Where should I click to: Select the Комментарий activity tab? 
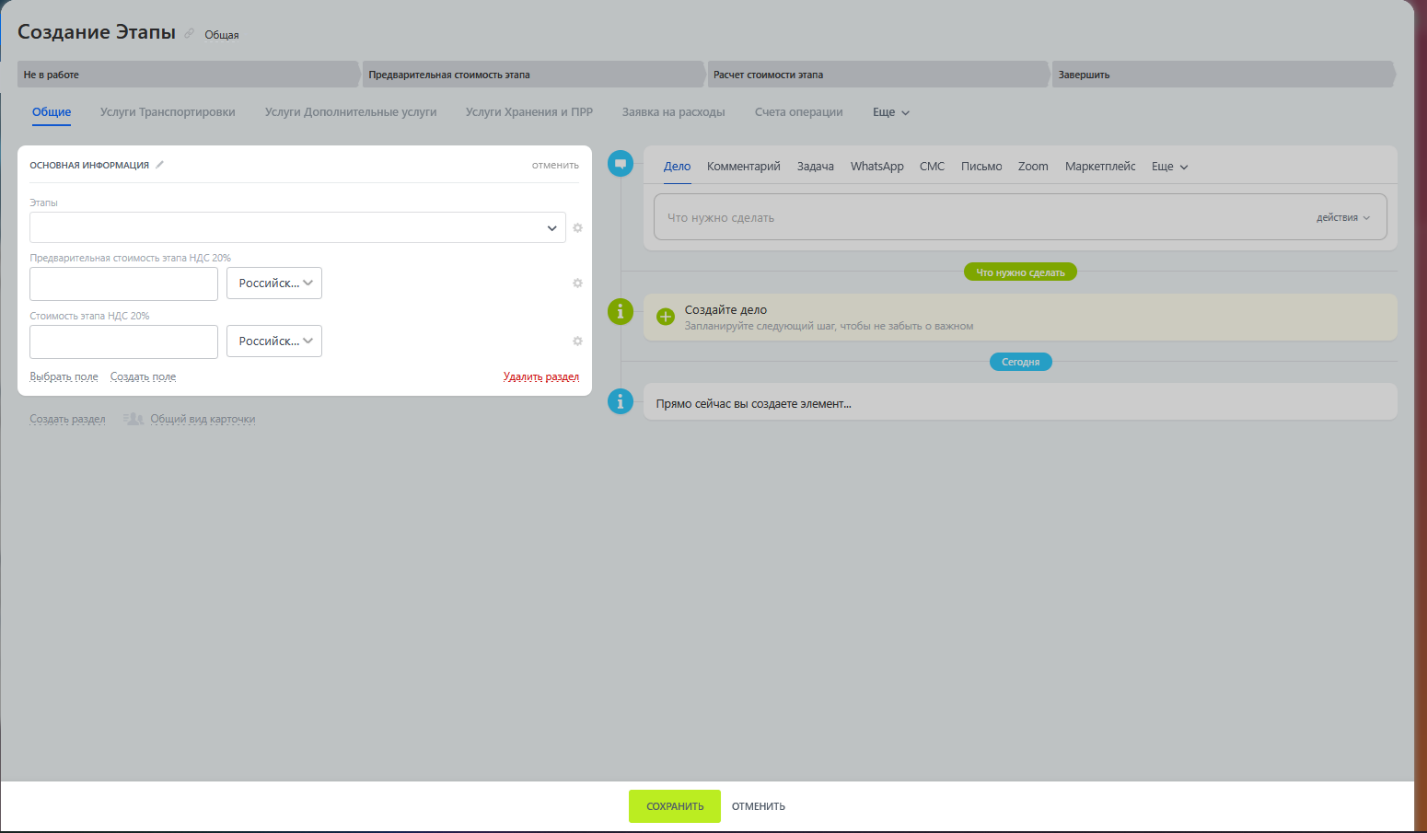743,167
